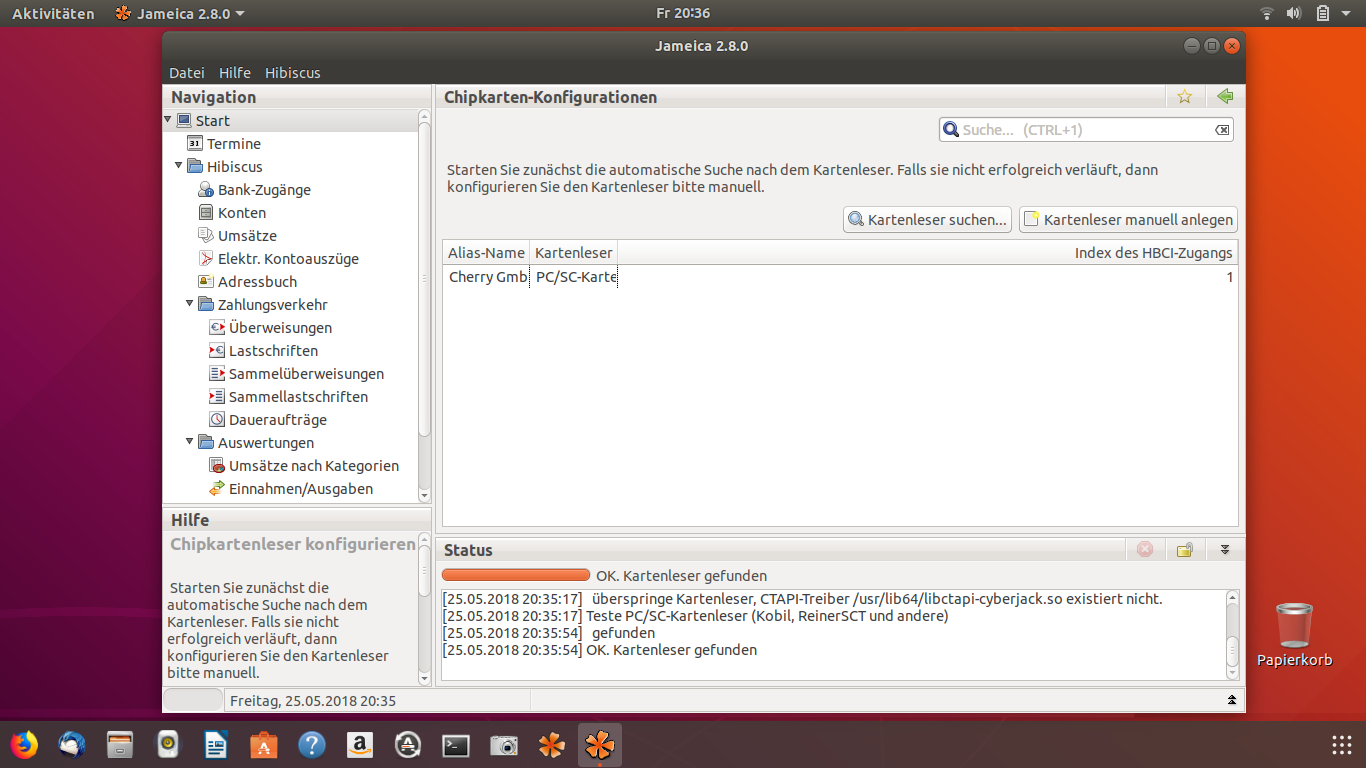1366x768 pixels.
Task: Open the Sammellastschriften icon
Action: point(217,397)
